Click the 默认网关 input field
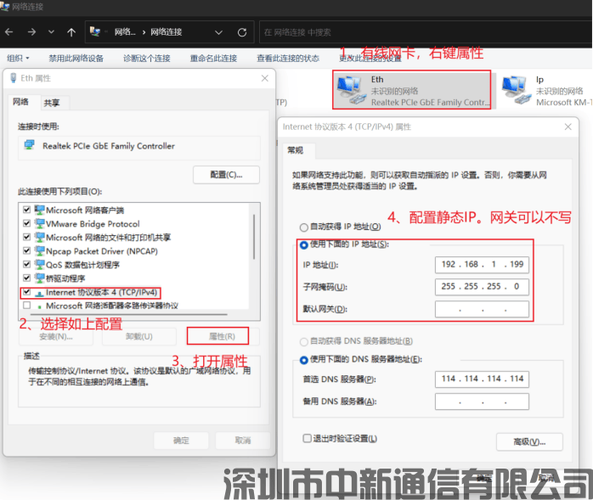This screenshot has height=500, width=593. pos(482,309)
